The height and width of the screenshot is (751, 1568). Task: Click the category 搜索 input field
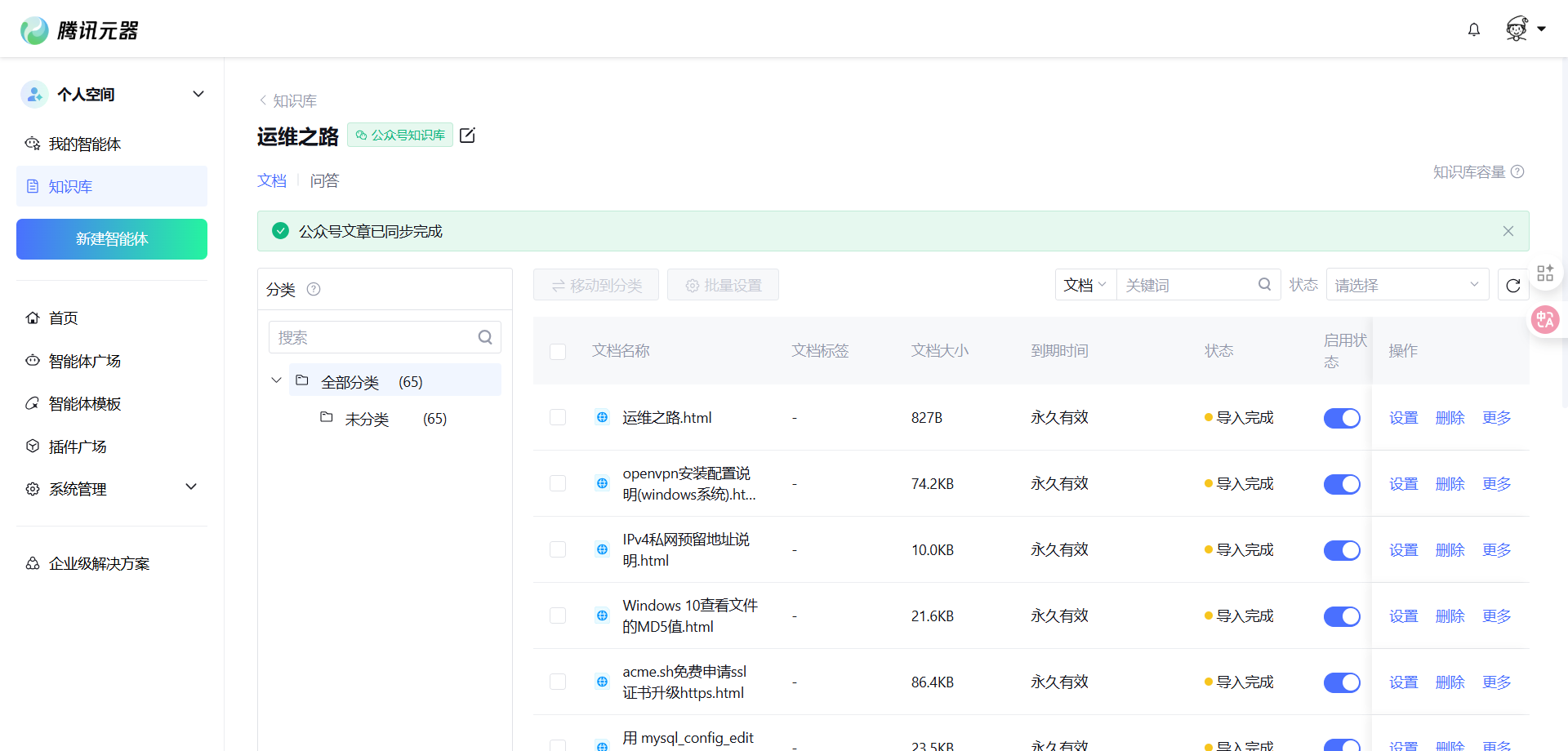click(376, 337)
